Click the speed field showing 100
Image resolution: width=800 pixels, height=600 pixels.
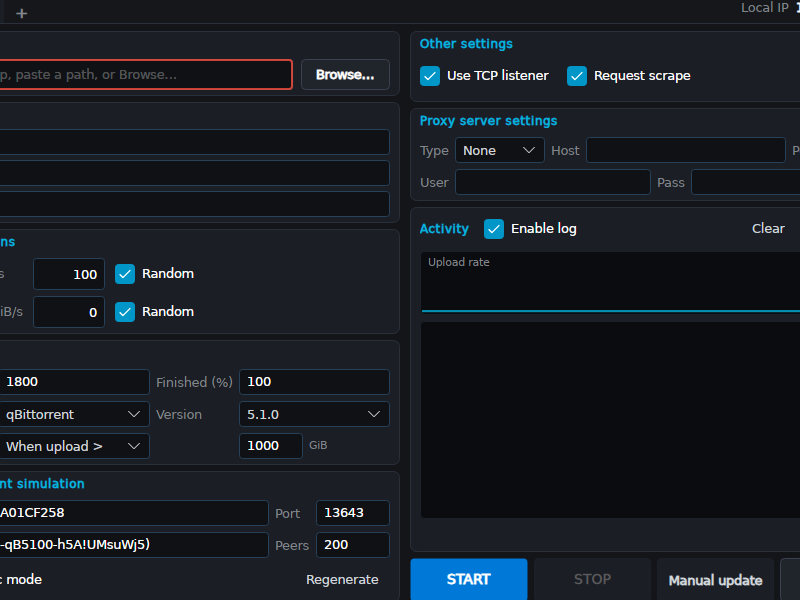69,274
